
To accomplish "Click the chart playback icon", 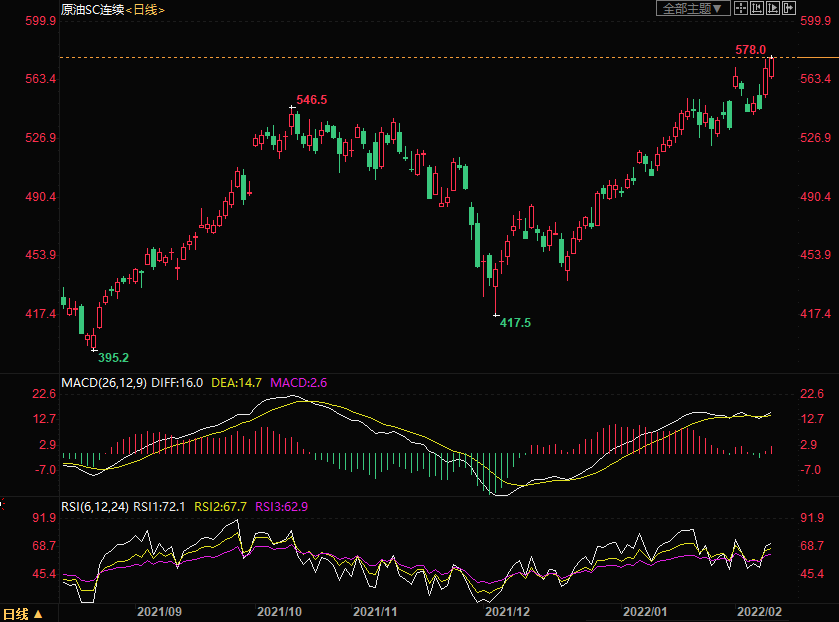I will [x=773, y=9].
